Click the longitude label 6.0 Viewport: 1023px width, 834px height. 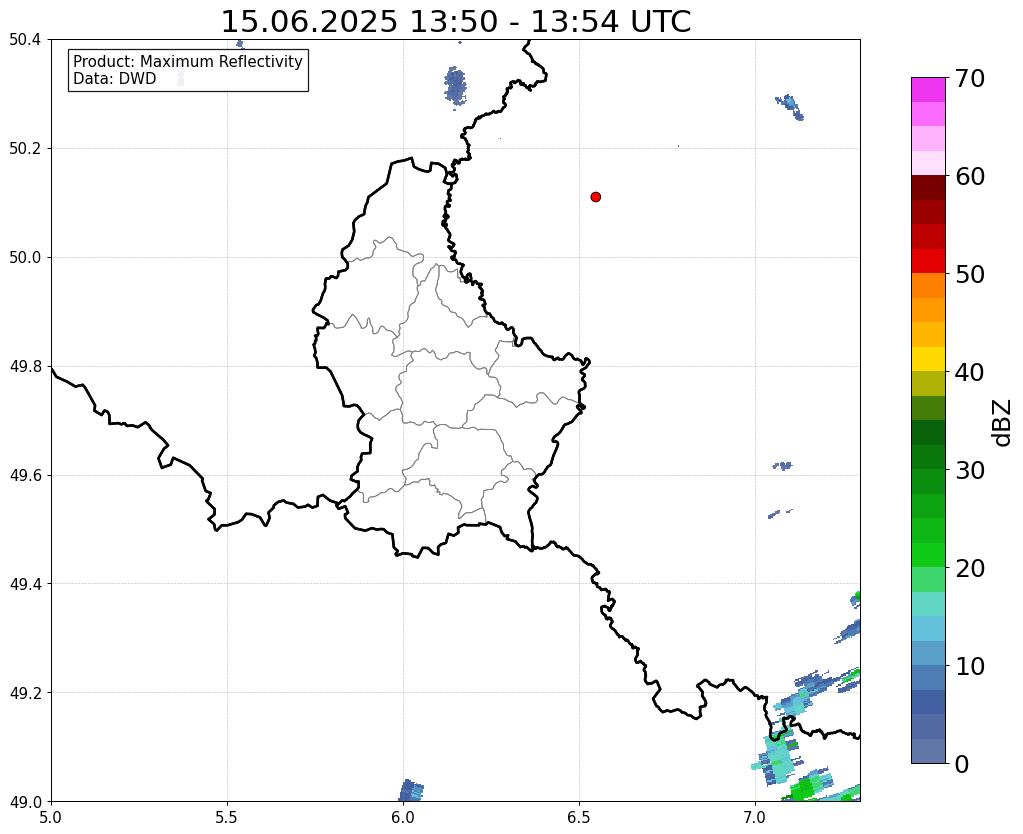pos(403,816)
